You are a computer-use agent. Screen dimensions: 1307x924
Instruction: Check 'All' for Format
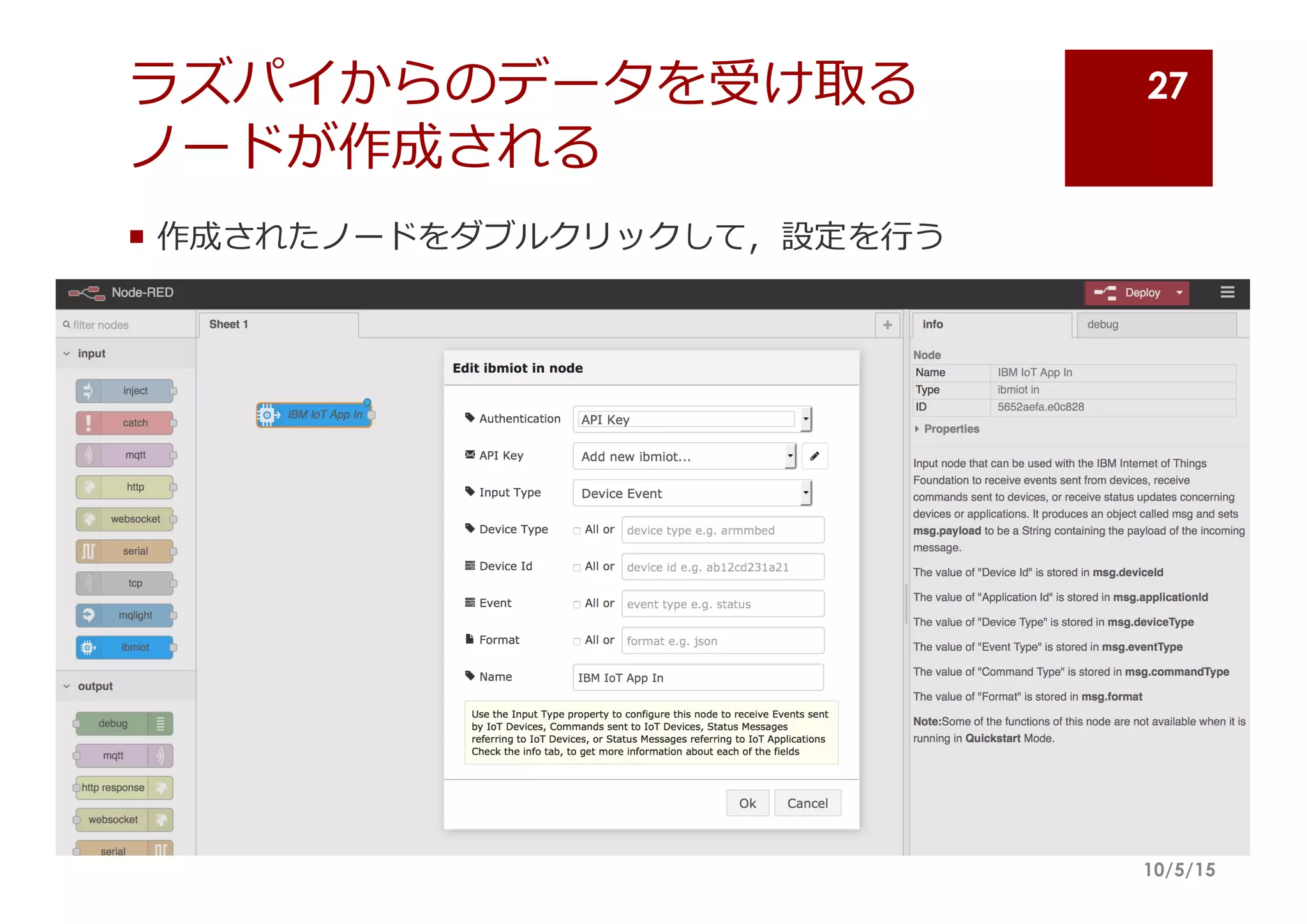pos(577,642)
